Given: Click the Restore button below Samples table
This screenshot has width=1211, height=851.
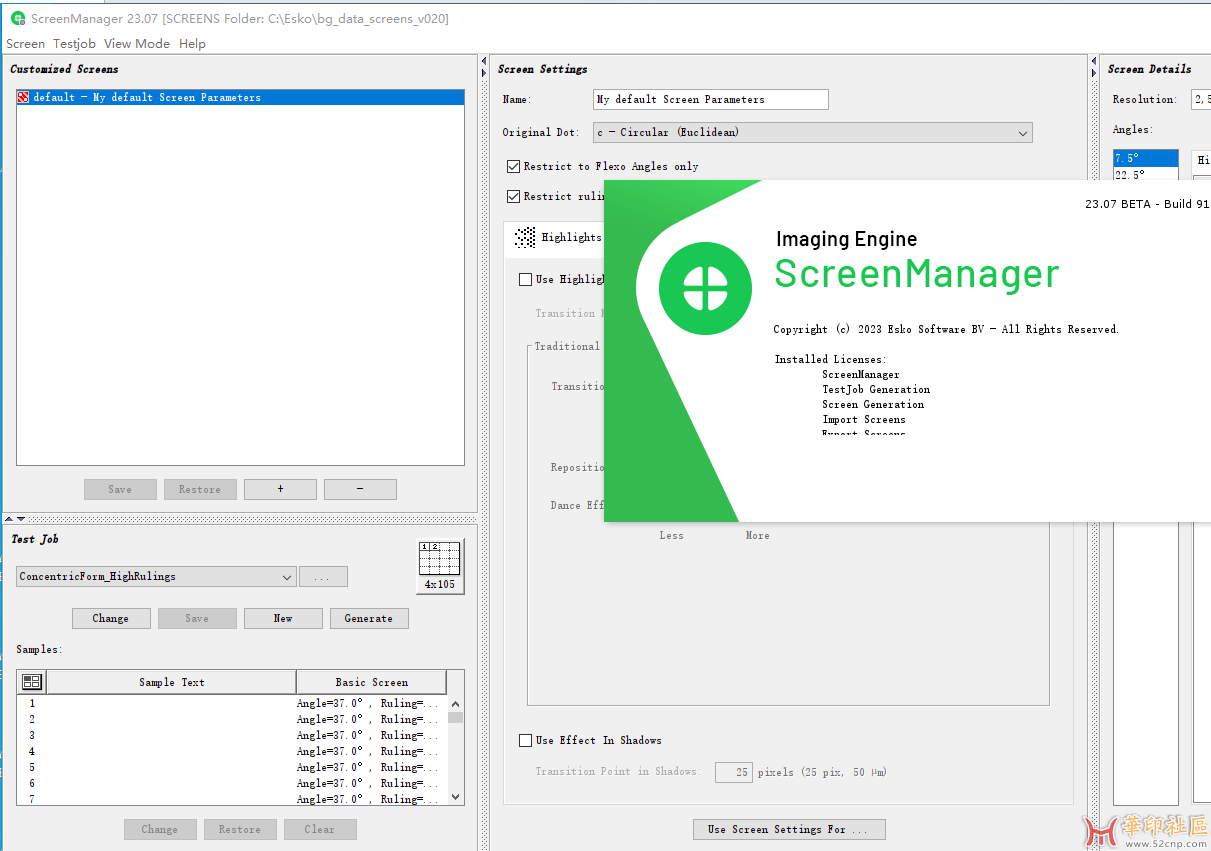Looking at the screenshot, I should point(240,829).
